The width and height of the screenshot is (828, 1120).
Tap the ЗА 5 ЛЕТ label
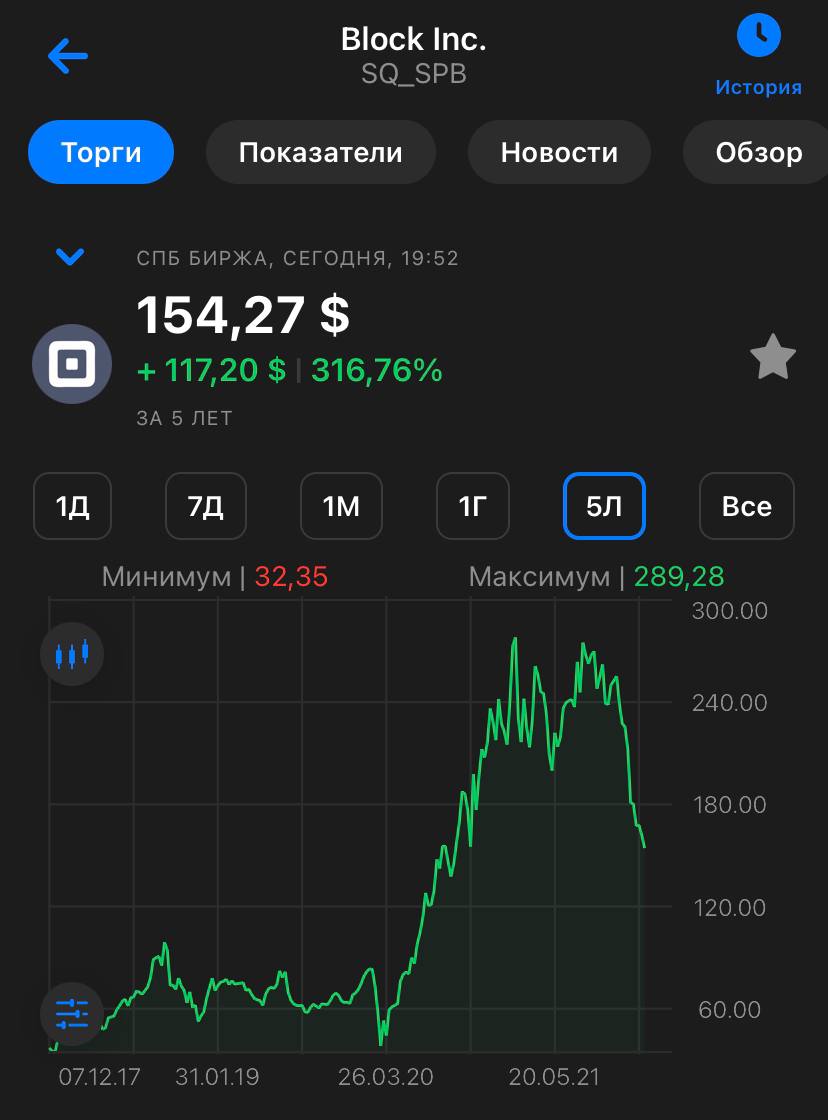(185, 418)
